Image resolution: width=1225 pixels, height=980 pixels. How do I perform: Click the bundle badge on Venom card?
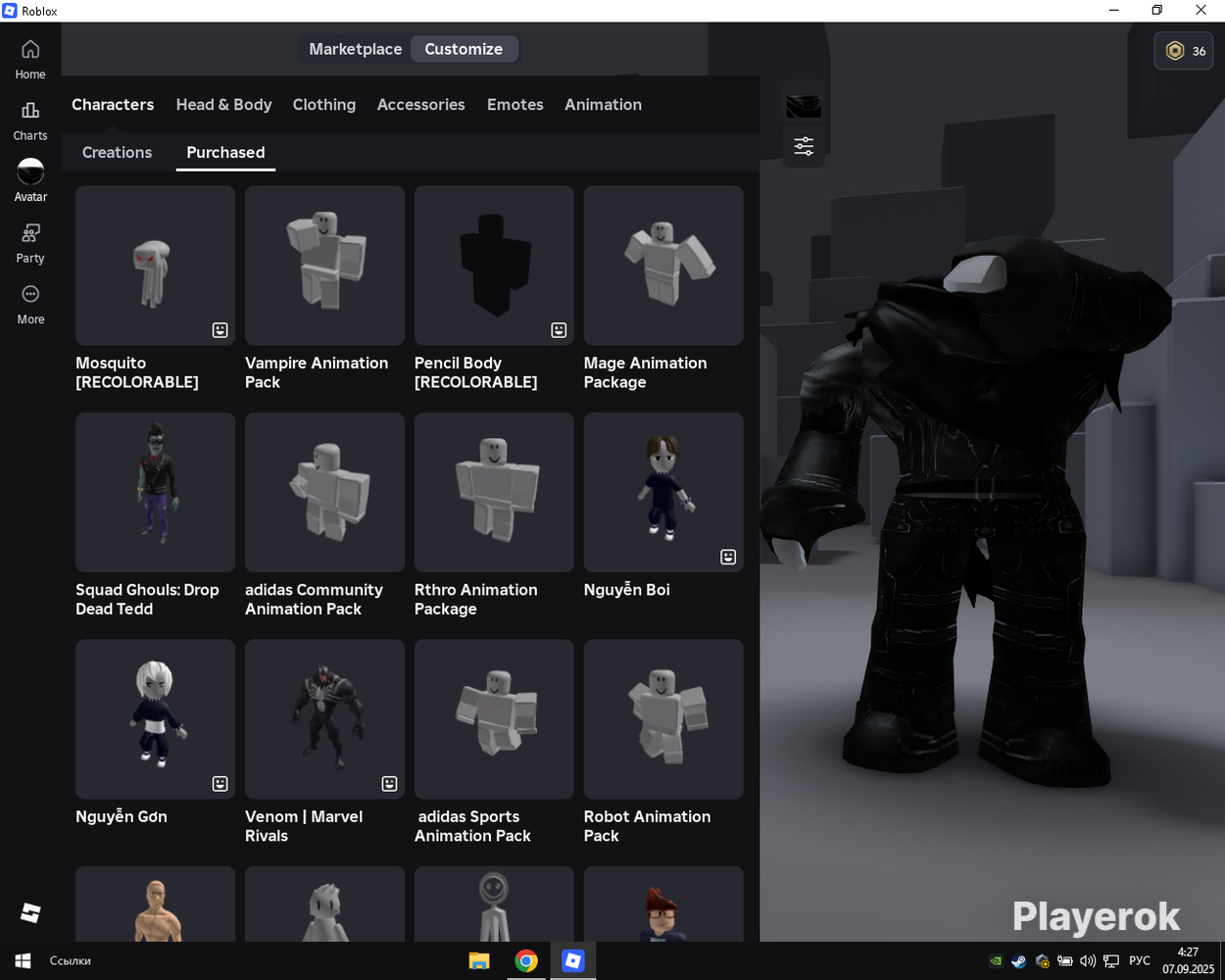pos(389,784)
